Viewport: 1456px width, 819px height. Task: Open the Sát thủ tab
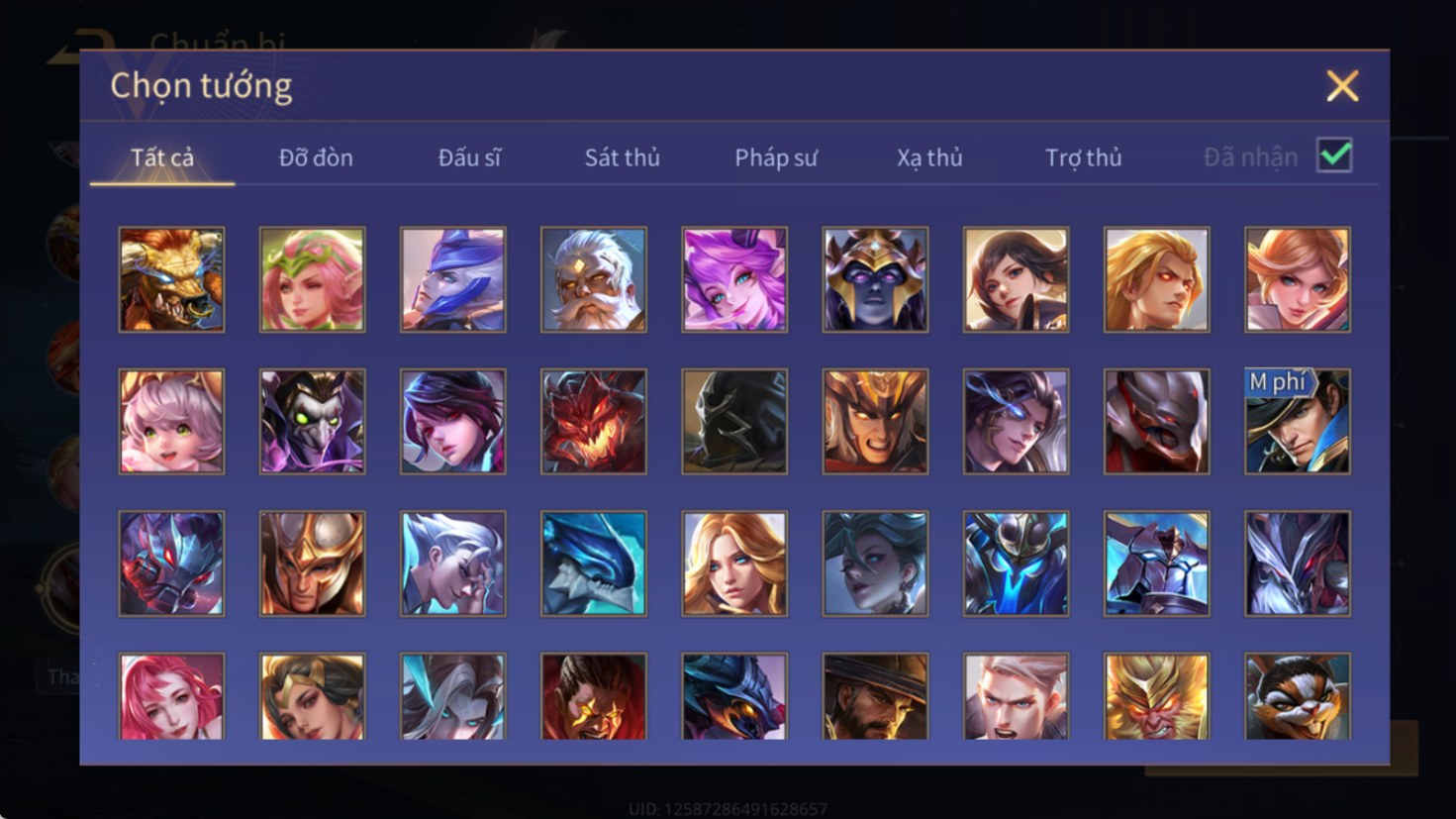(x=622, y=157)
